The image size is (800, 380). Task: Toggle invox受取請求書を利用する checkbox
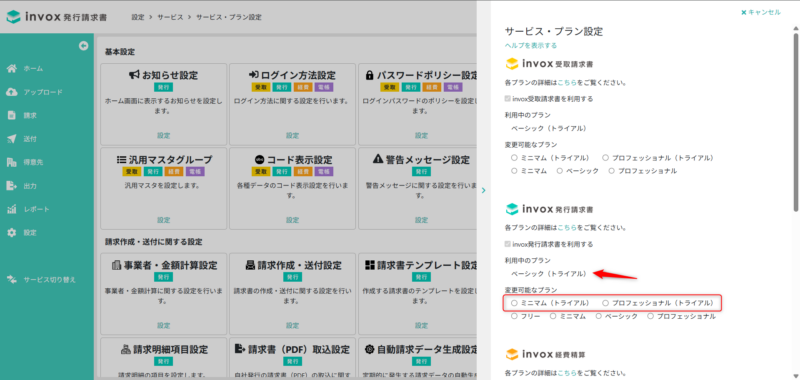pyautogui.click(x=508, y=98)
